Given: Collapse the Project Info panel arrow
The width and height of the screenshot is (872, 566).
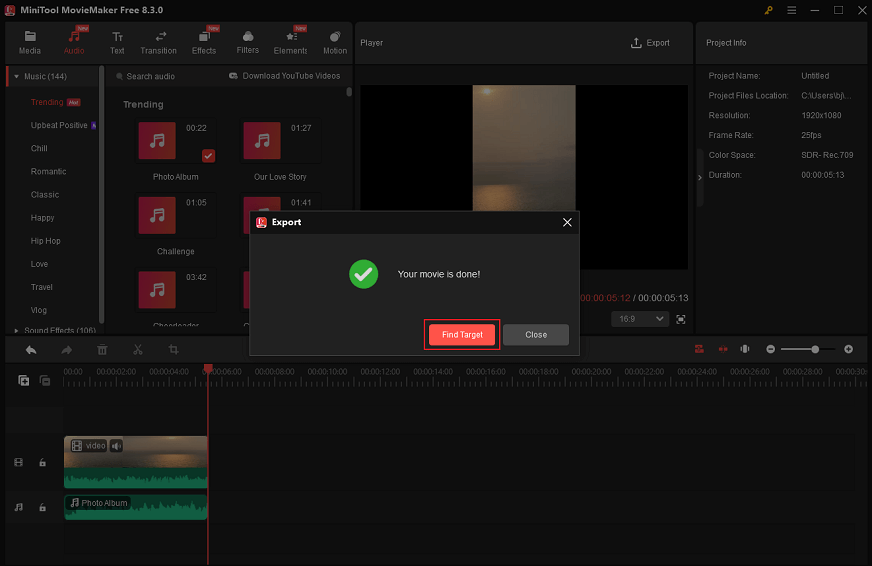Looking at the screenshot, I should pos(700,177).
